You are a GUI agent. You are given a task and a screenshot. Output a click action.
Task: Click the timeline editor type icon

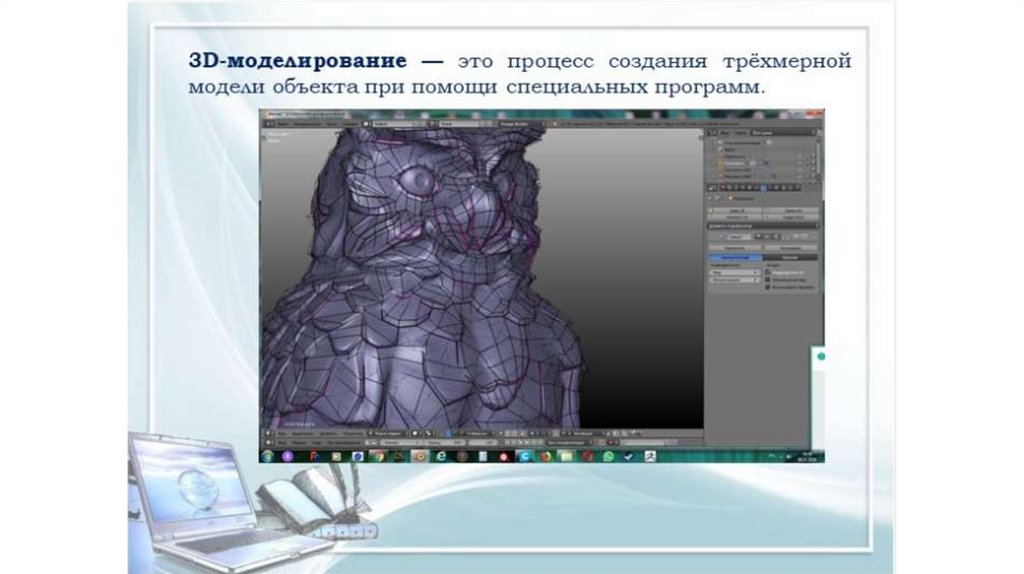click(267, 442)
